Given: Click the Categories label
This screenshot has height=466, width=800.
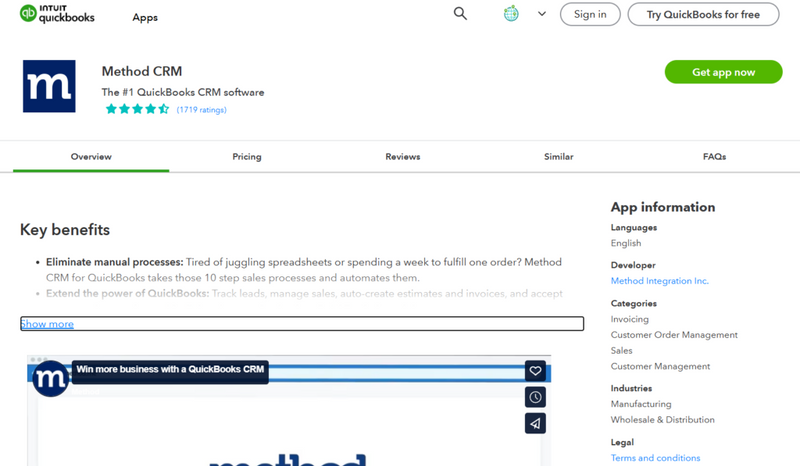Looking at the screenshot, I should (x=634, y=303).
